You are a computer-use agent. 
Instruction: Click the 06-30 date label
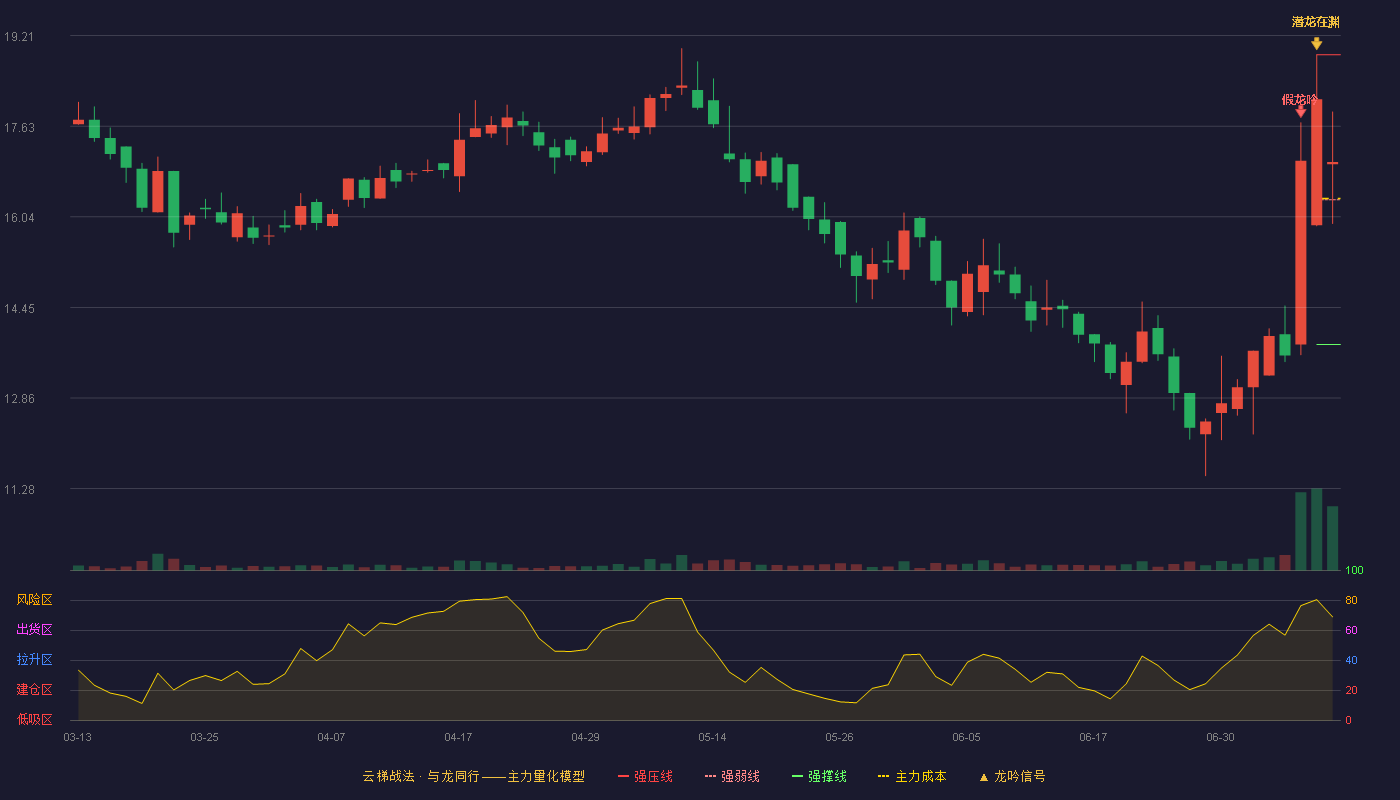click(1220, 737)
